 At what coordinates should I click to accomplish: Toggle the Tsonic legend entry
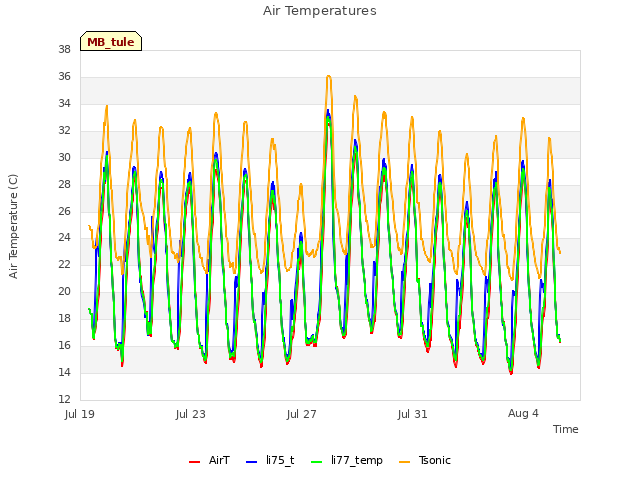pyautogui.click(x=425, y=460)
